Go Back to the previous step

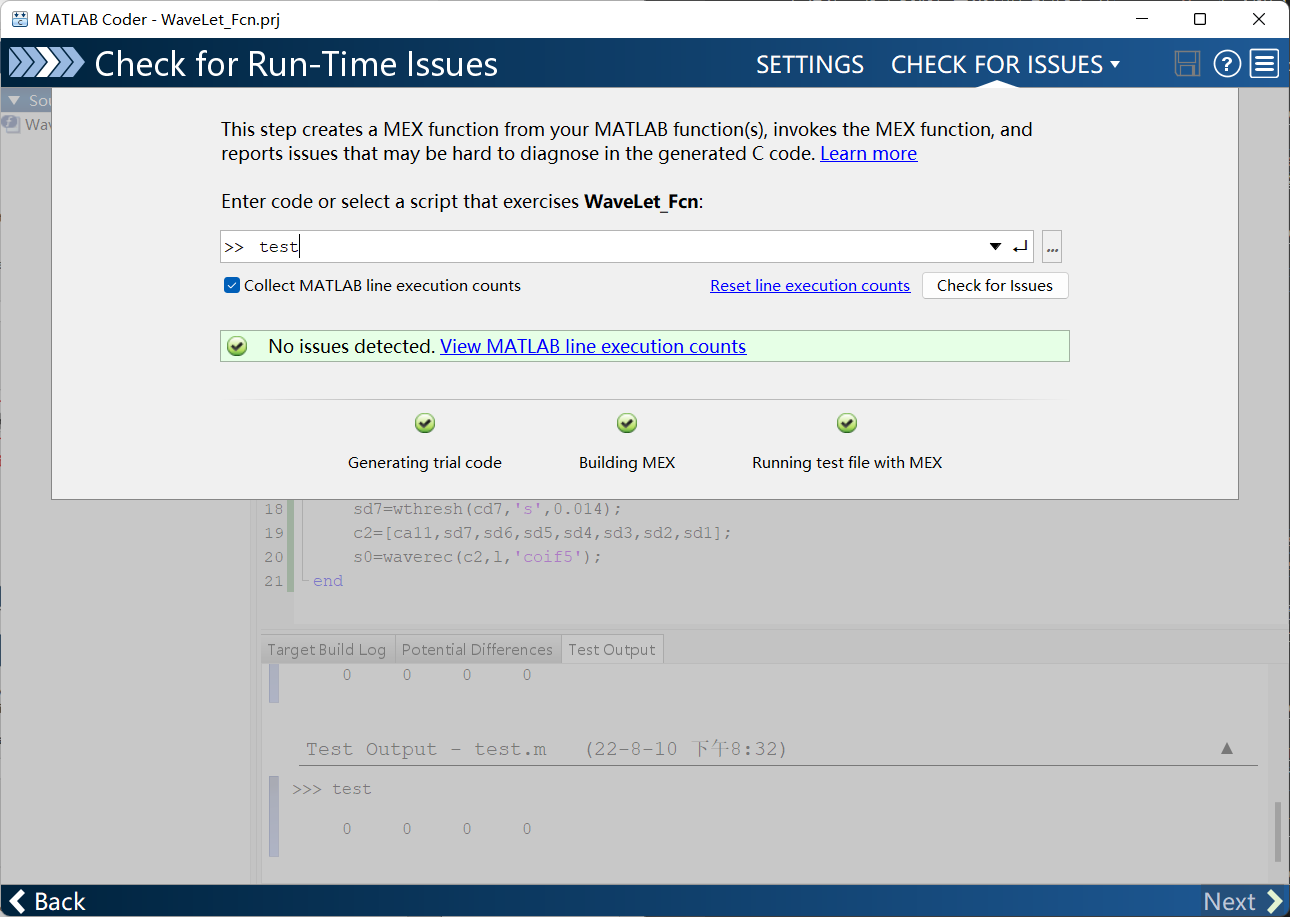pos(47,901)
